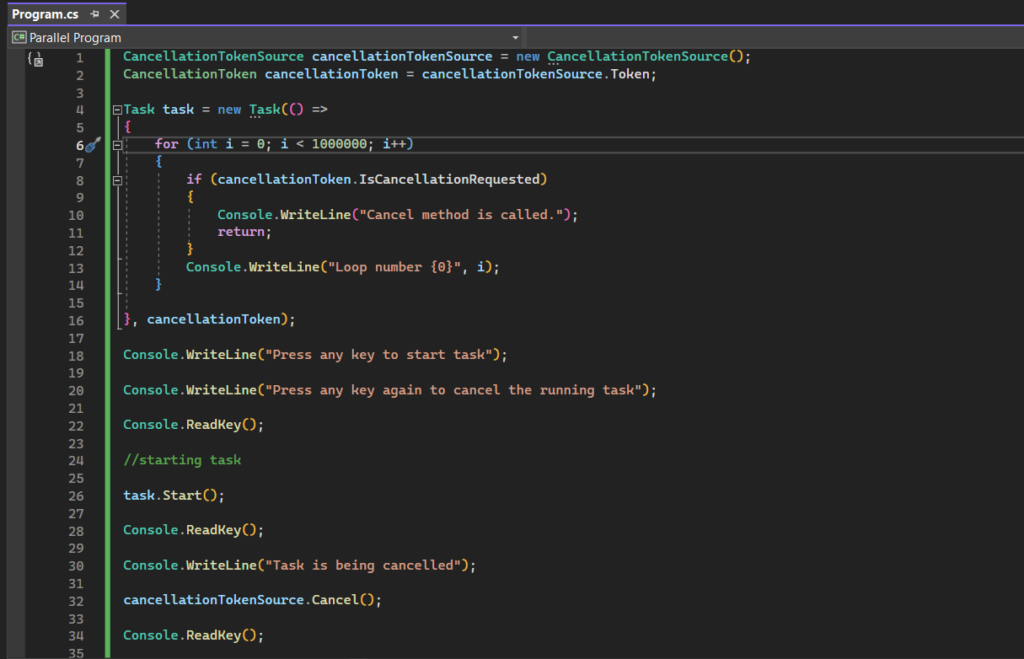Screen dimensions: 1024x659
Task: Click the "int" keyword in the for loop
Action: tap(206, 144)
